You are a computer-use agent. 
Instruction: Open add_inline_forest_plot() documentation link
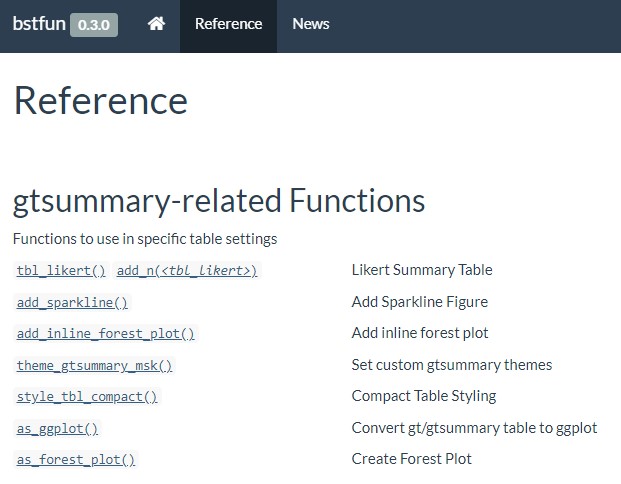[105, 334]
